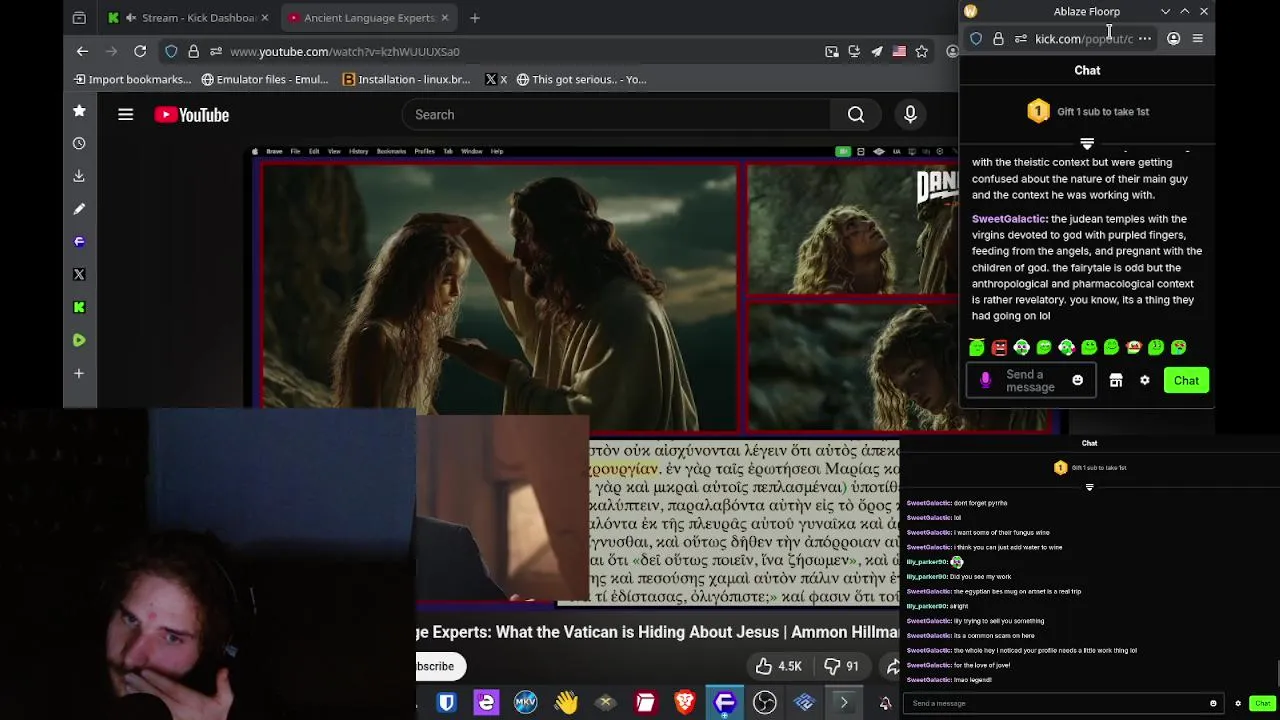Open Installation - linux.br bookmark

[x=406, y=79]
